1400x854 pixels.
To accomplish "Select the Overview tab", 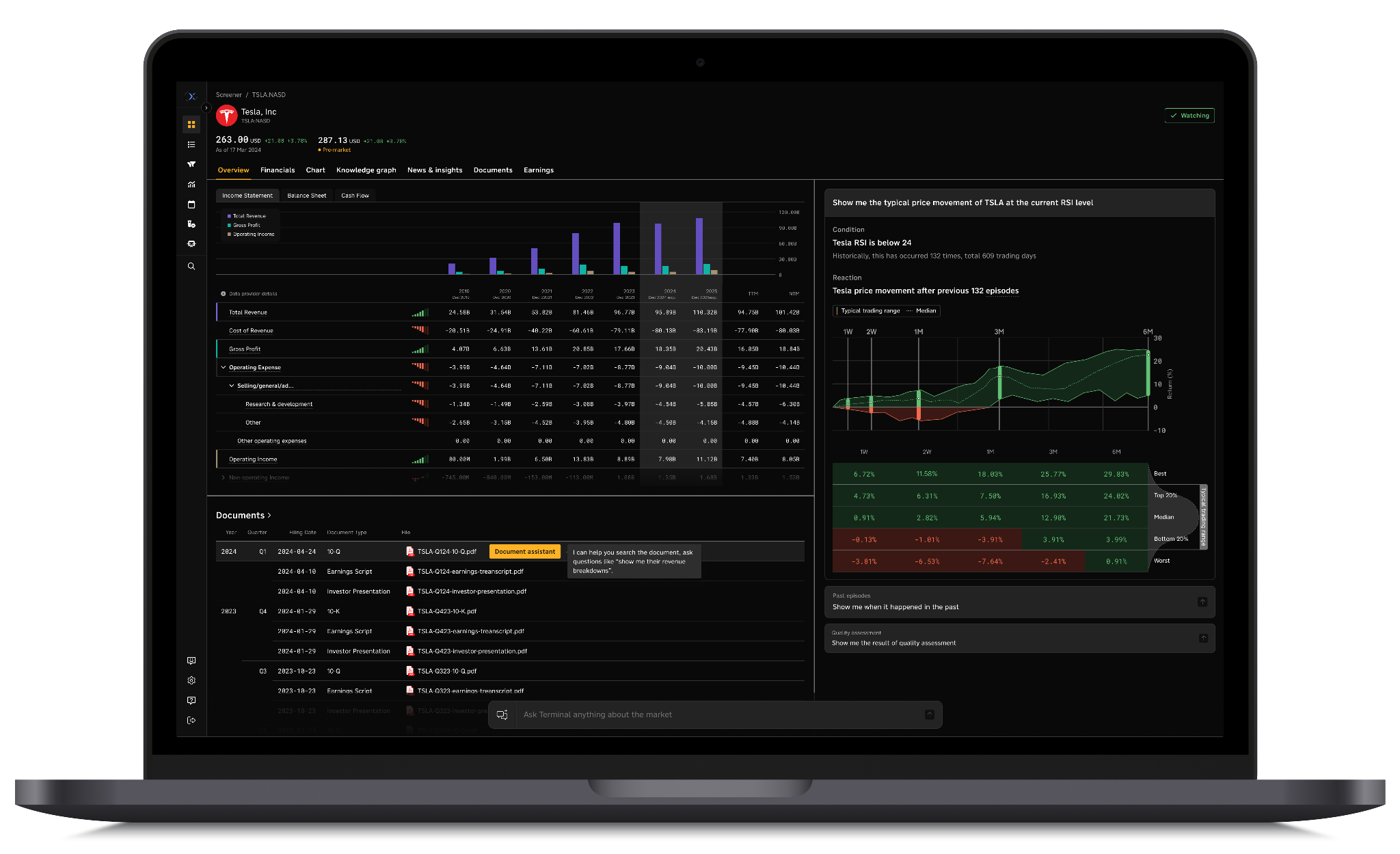I will [233, 170].
